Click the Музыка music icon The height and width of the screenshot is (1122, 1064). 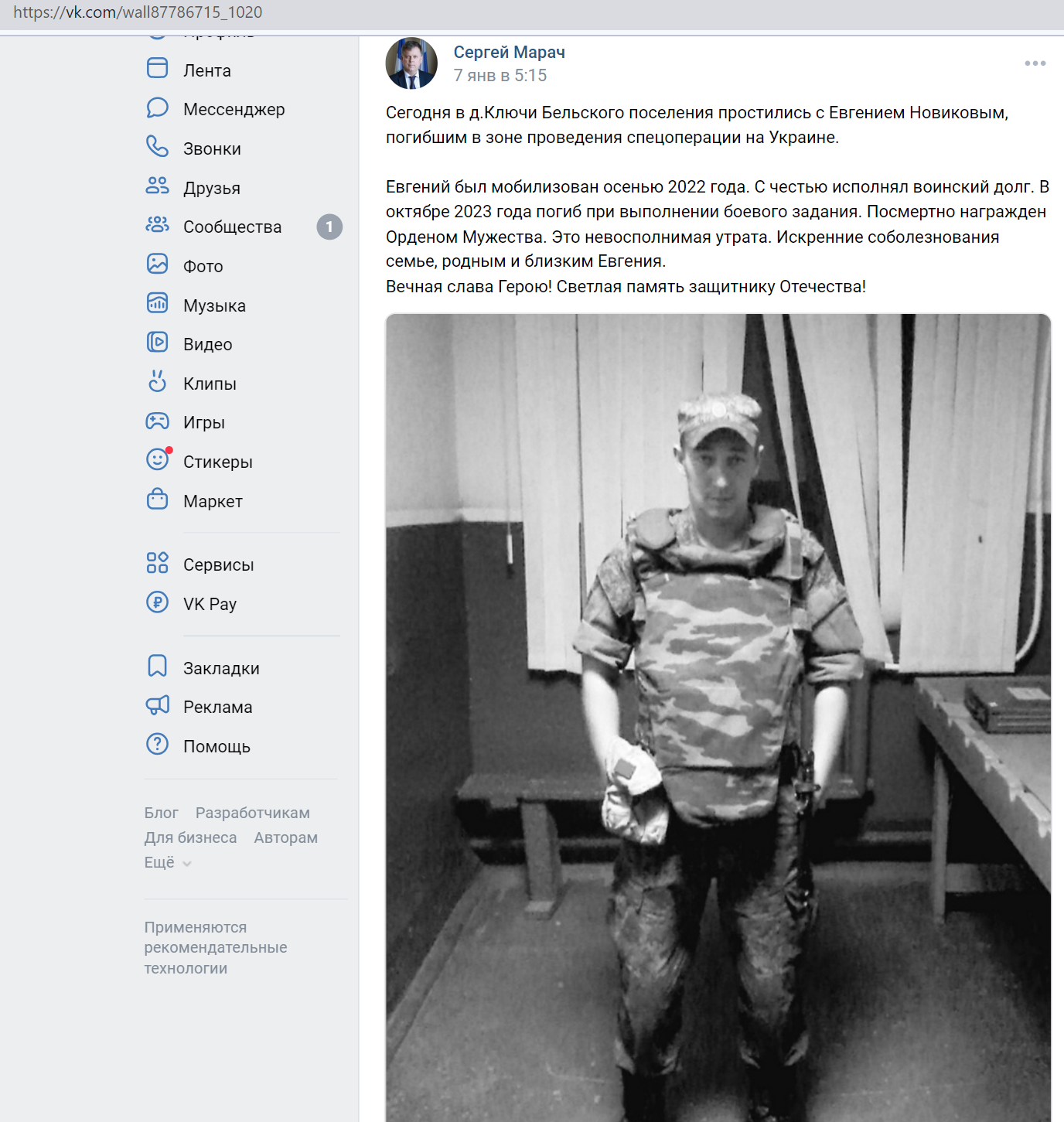tap(157, 303)
